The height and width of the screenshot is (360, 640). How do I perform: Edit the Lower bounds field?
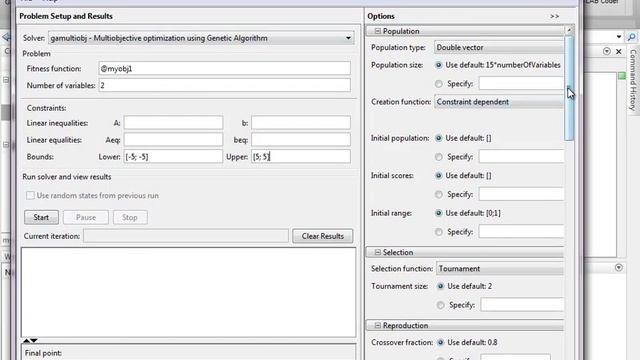point(173,156)
